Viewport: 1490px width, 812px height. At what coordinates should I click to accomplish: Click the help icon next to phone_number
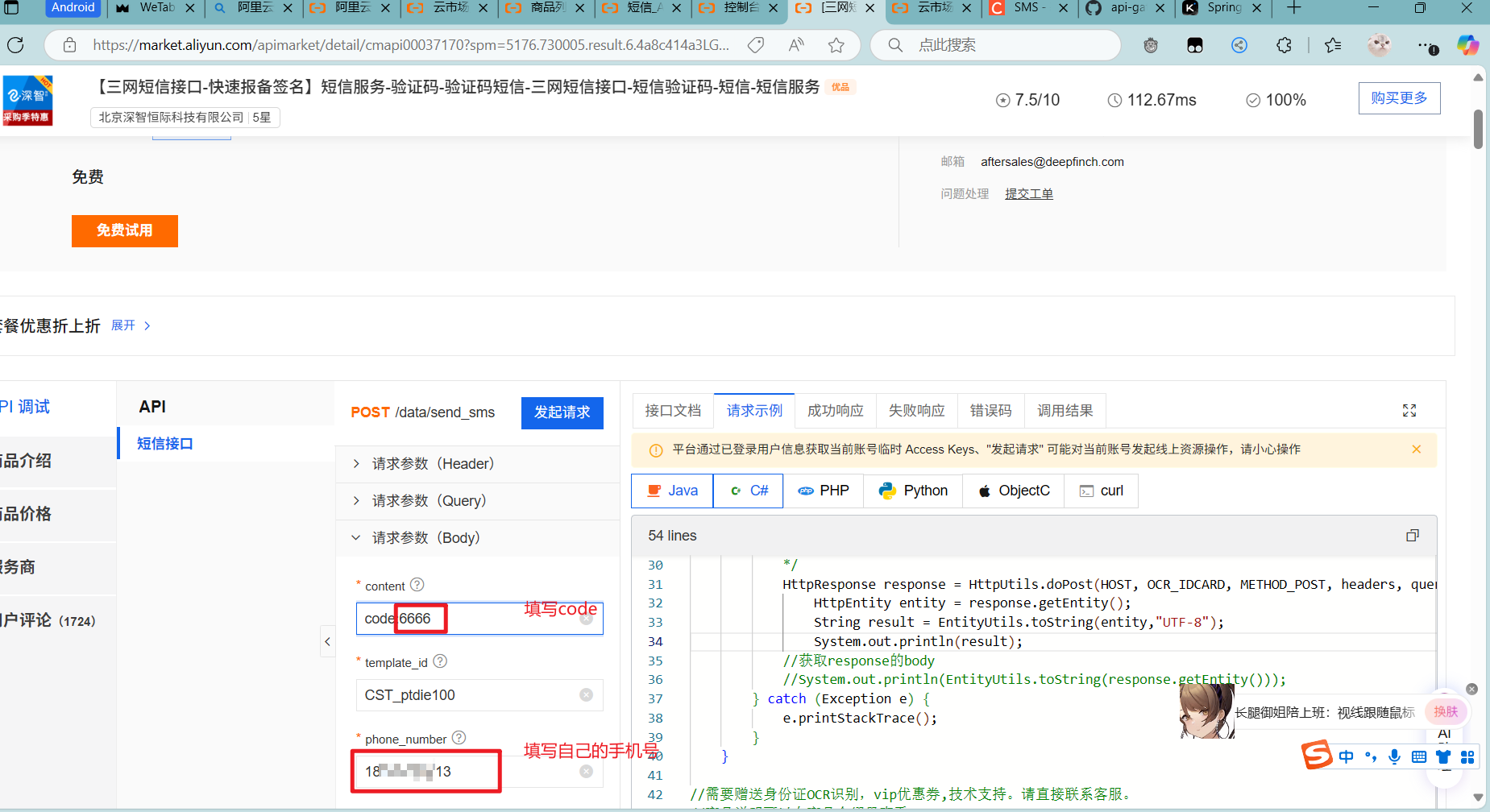(459, 738)
